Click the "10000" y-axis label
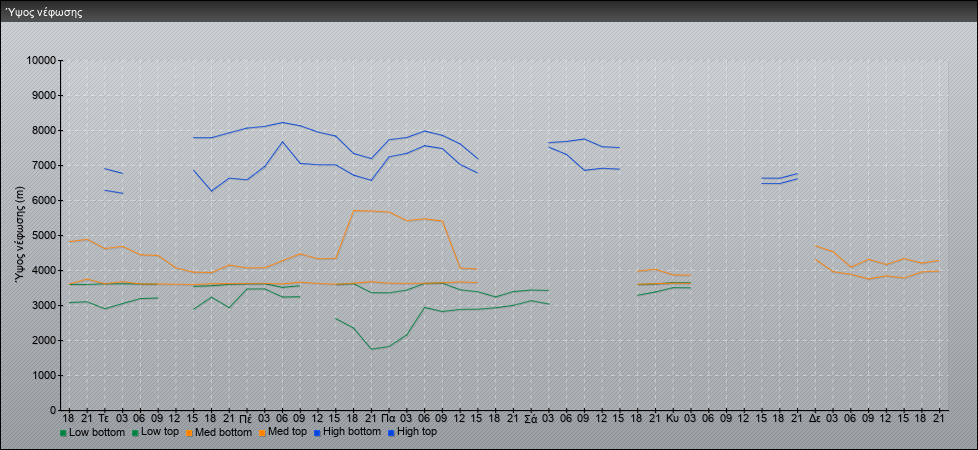The image size is (978, 450). click(42, 61)
